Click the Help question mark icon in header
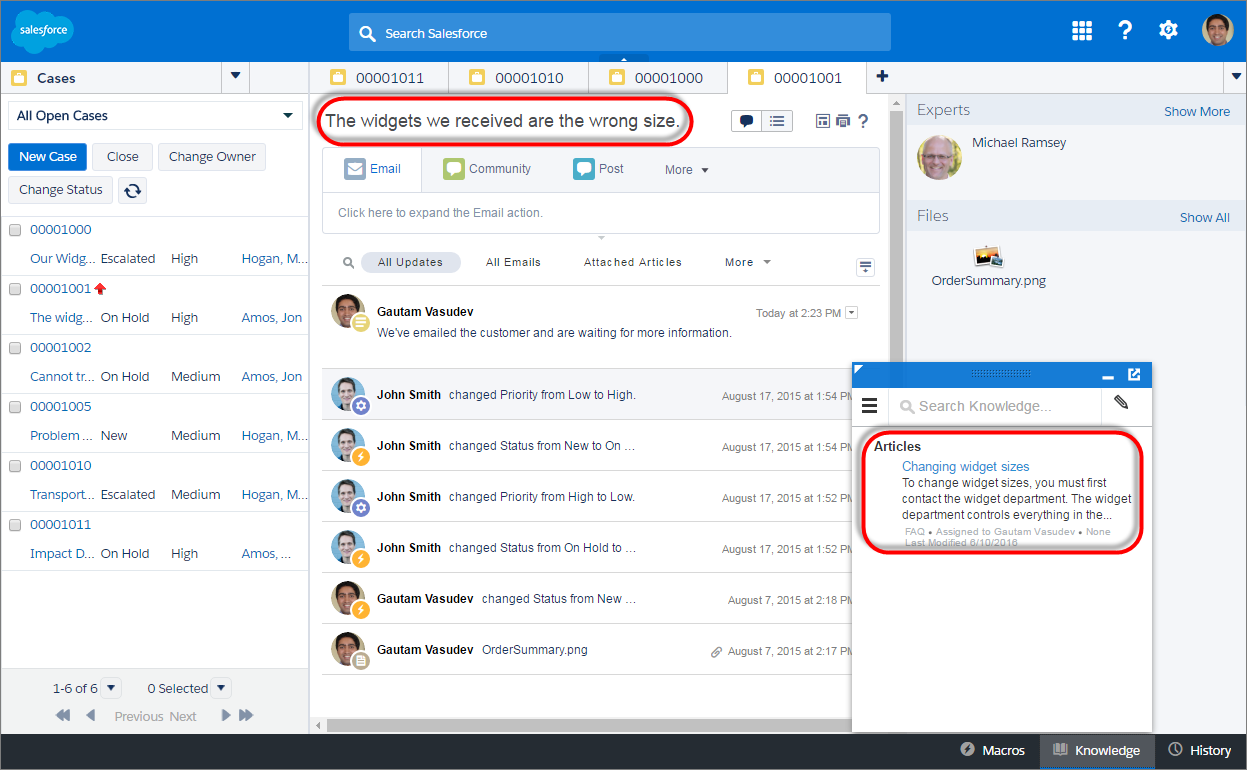The width and height of the screenshot is (1247, 770). coord(1125,31)
